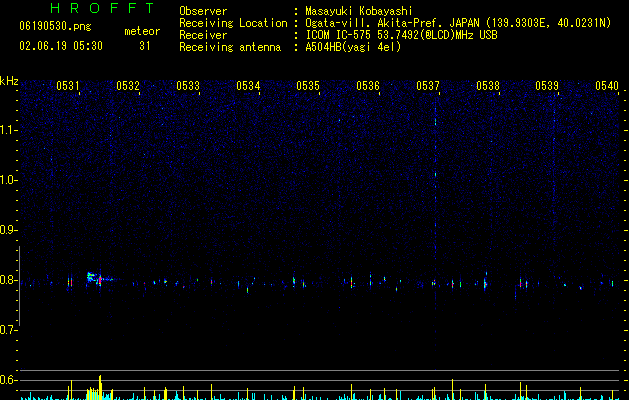
Task: Select the observer name Masayuki Kobayashi
Action: 358,11
